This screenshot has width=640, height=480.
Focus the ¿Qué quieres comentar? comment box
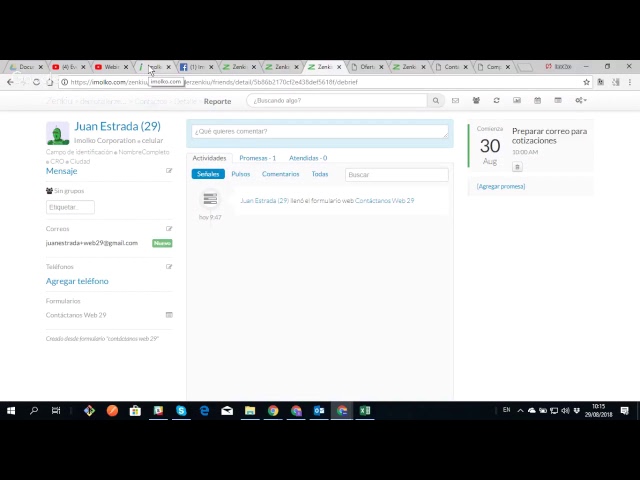320,131
